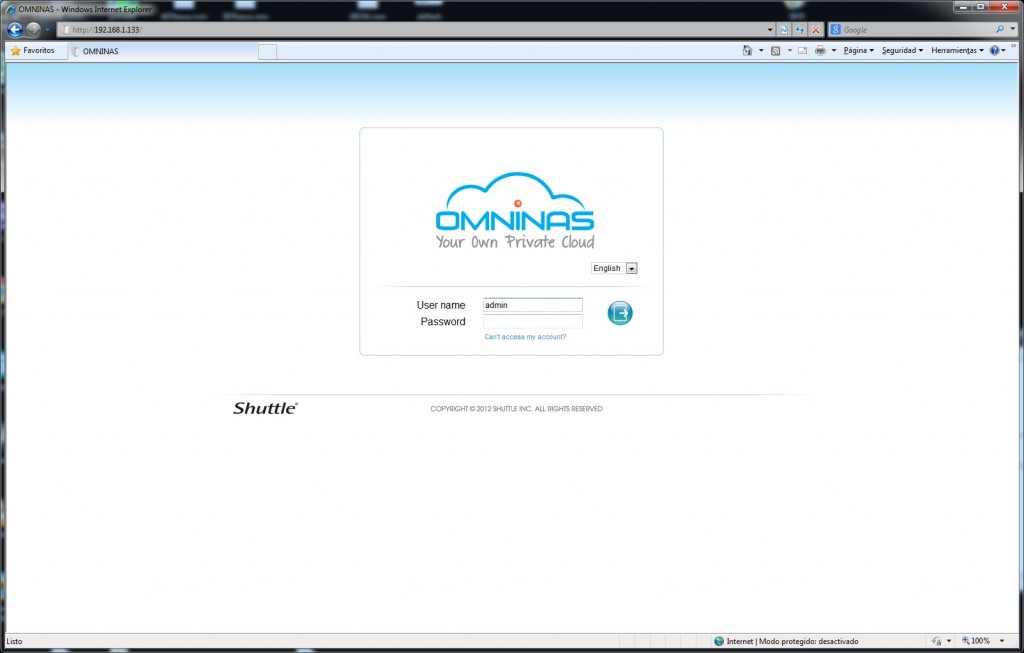Open the English language dropdown
The image size is (1024, 653).
click(x=614, y=268)
